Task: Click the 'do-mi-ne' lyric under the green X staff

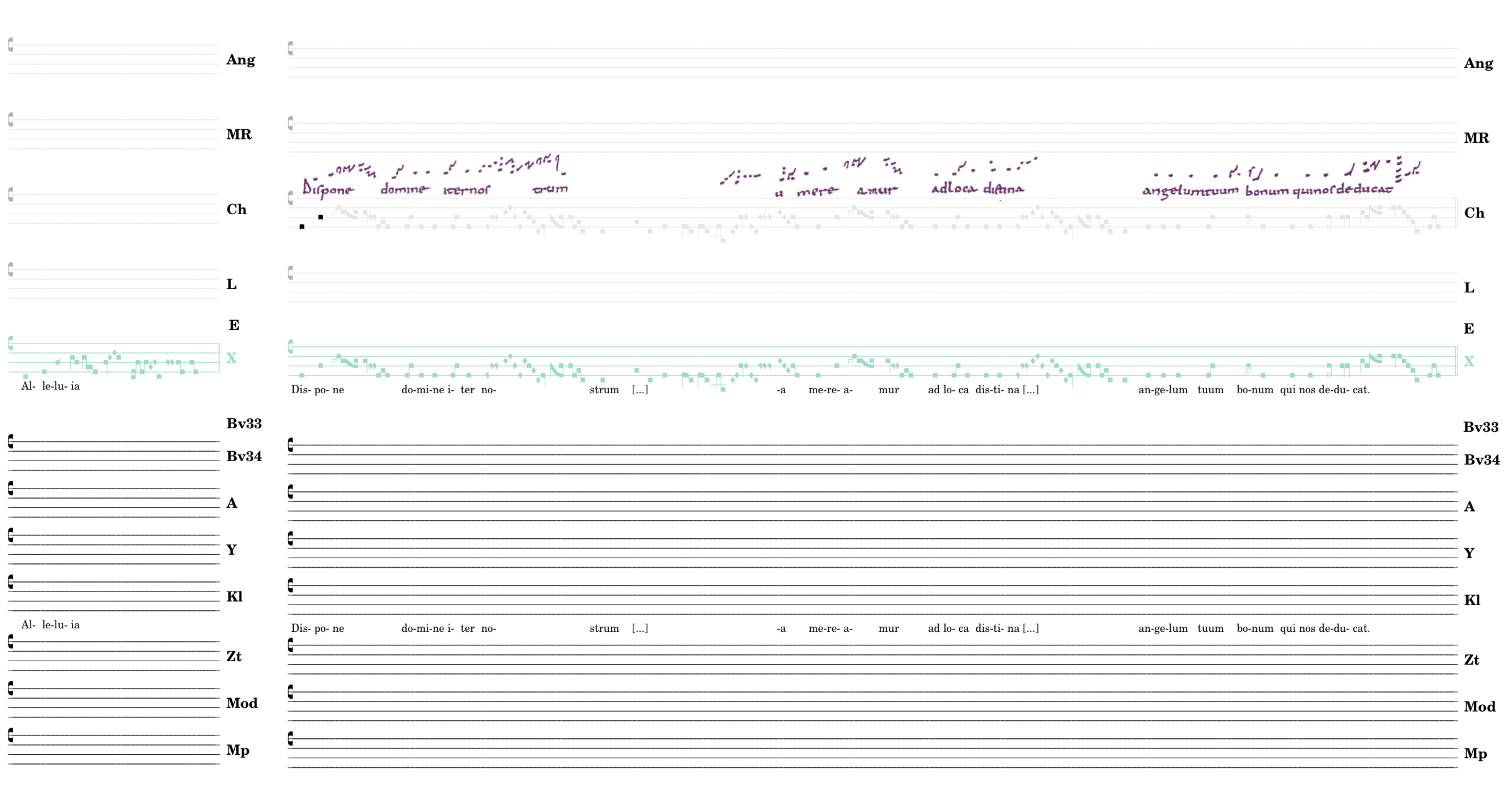Action: pos(422,390)
